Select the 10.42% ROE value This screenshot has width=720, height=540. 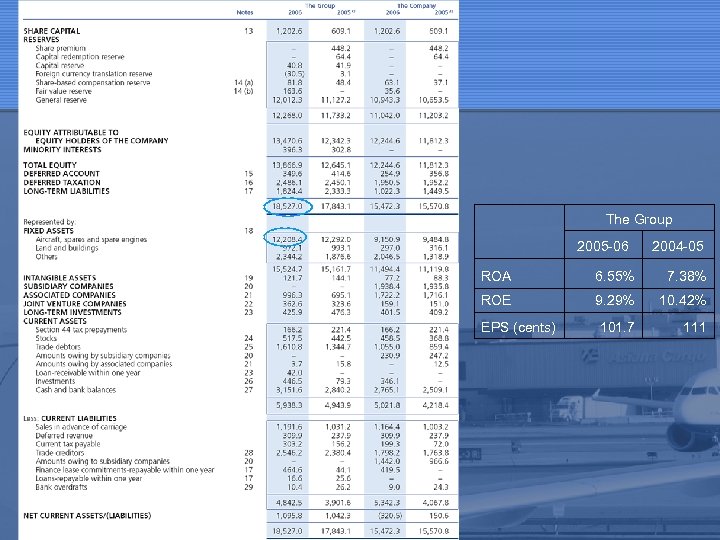click(x=682, y=300)
